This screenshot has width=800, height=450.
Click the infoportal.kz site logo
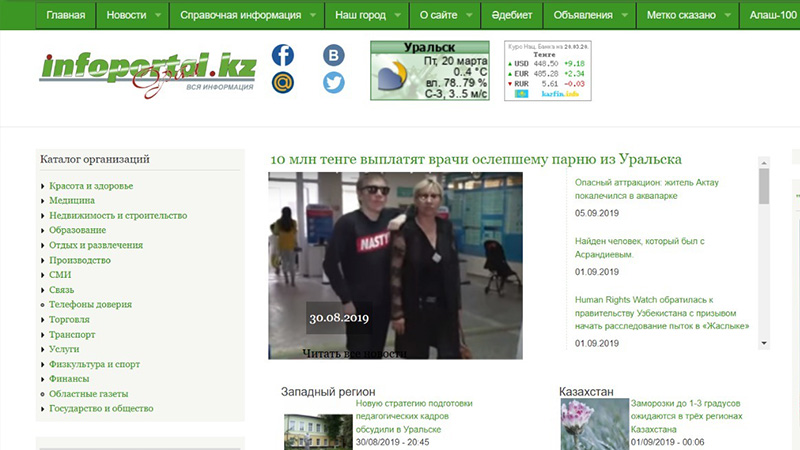148,74
